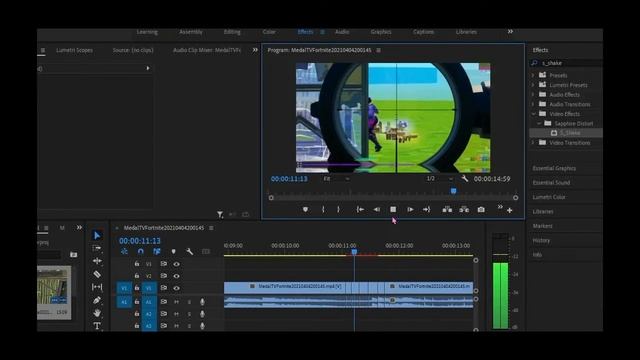This screenshot has height=360, width=640.
Task: Open the sequence tab panel menu
Action: [211, 228]
